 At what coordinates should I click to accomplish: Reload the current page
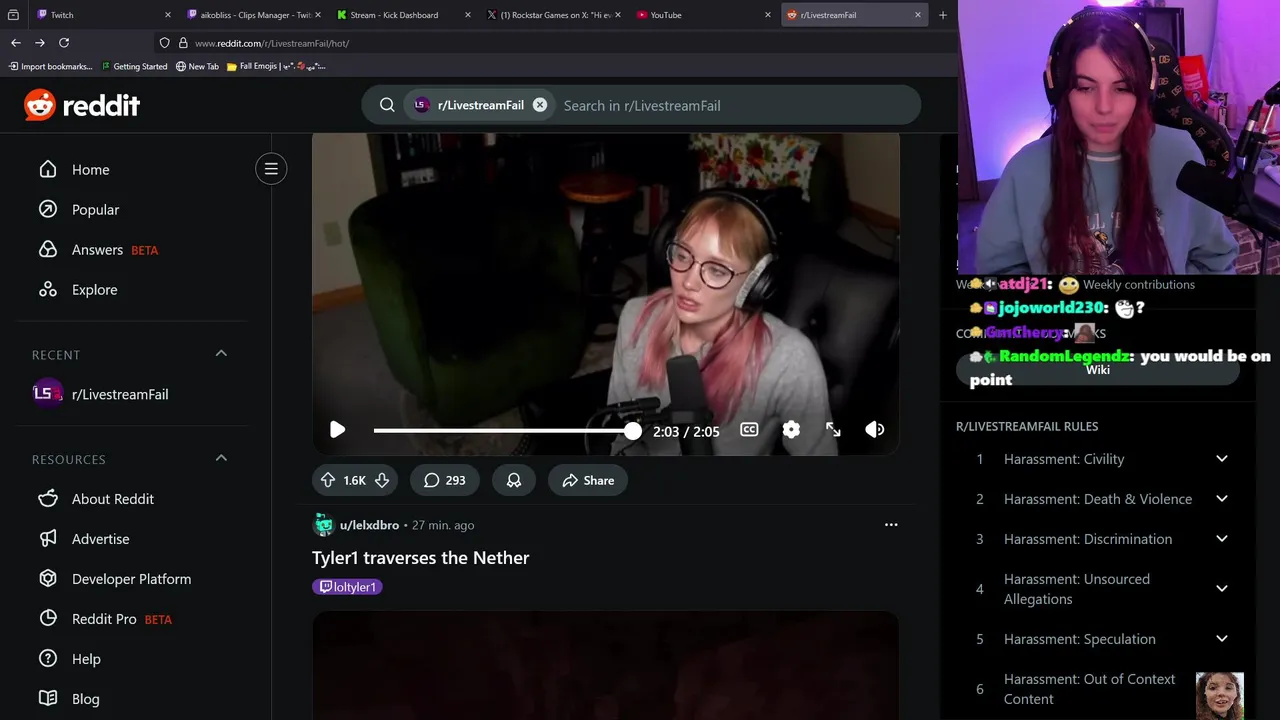click(64, 43)
